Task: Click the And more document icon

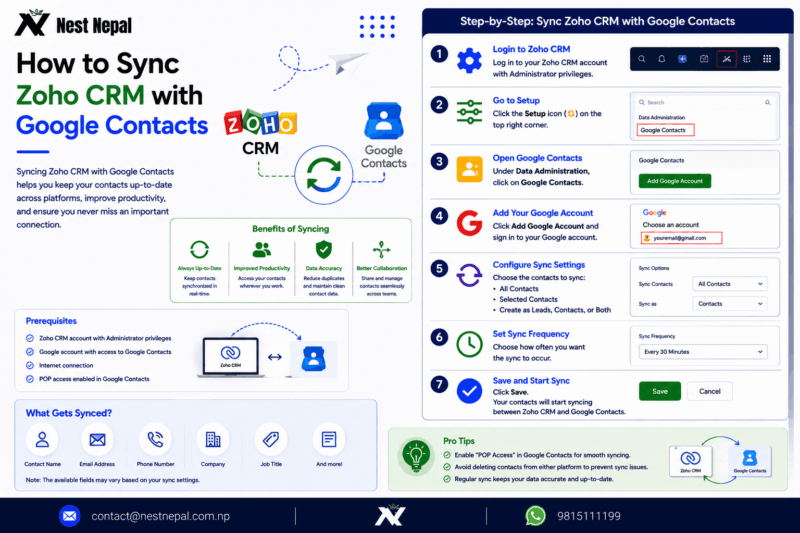Action: [x=329, y=440]
